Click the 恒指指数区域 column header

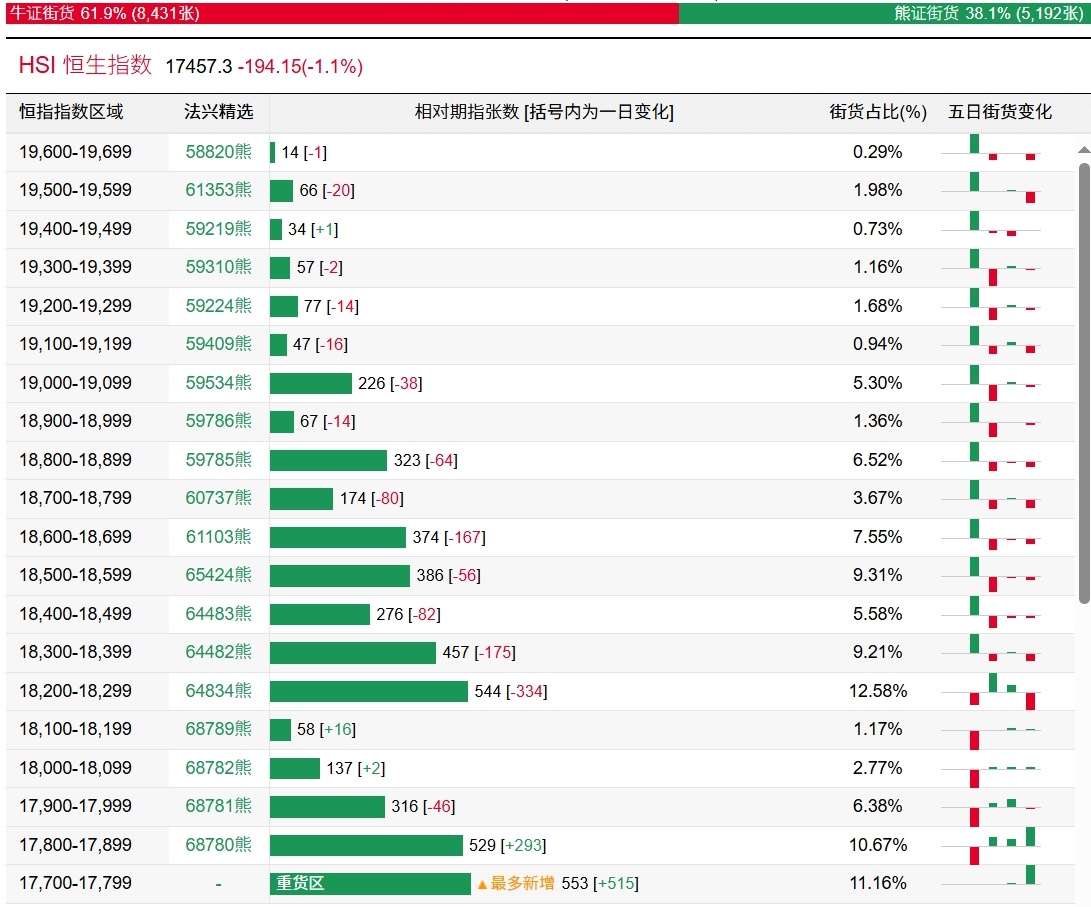[x=71, y=112]
